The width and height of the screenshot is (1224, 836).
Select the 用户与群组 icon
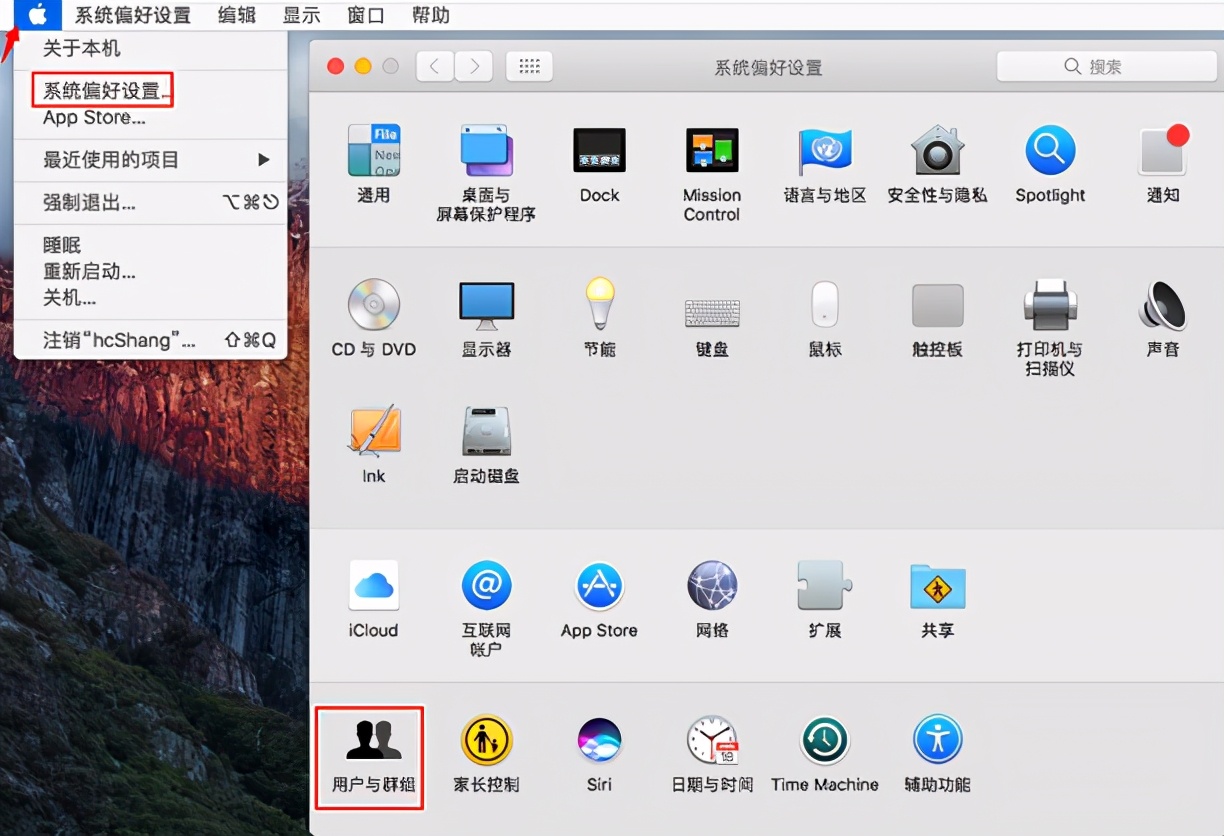pos(369,745)
